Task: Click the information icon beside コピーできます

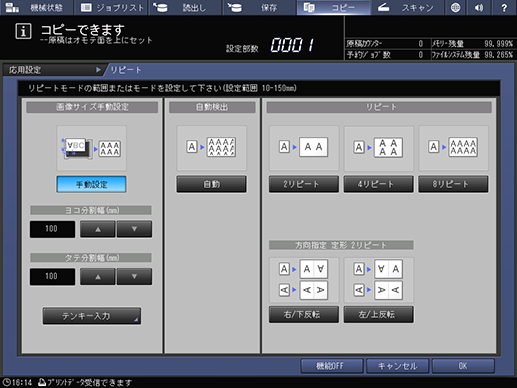Action: click(x=23, y=32)
